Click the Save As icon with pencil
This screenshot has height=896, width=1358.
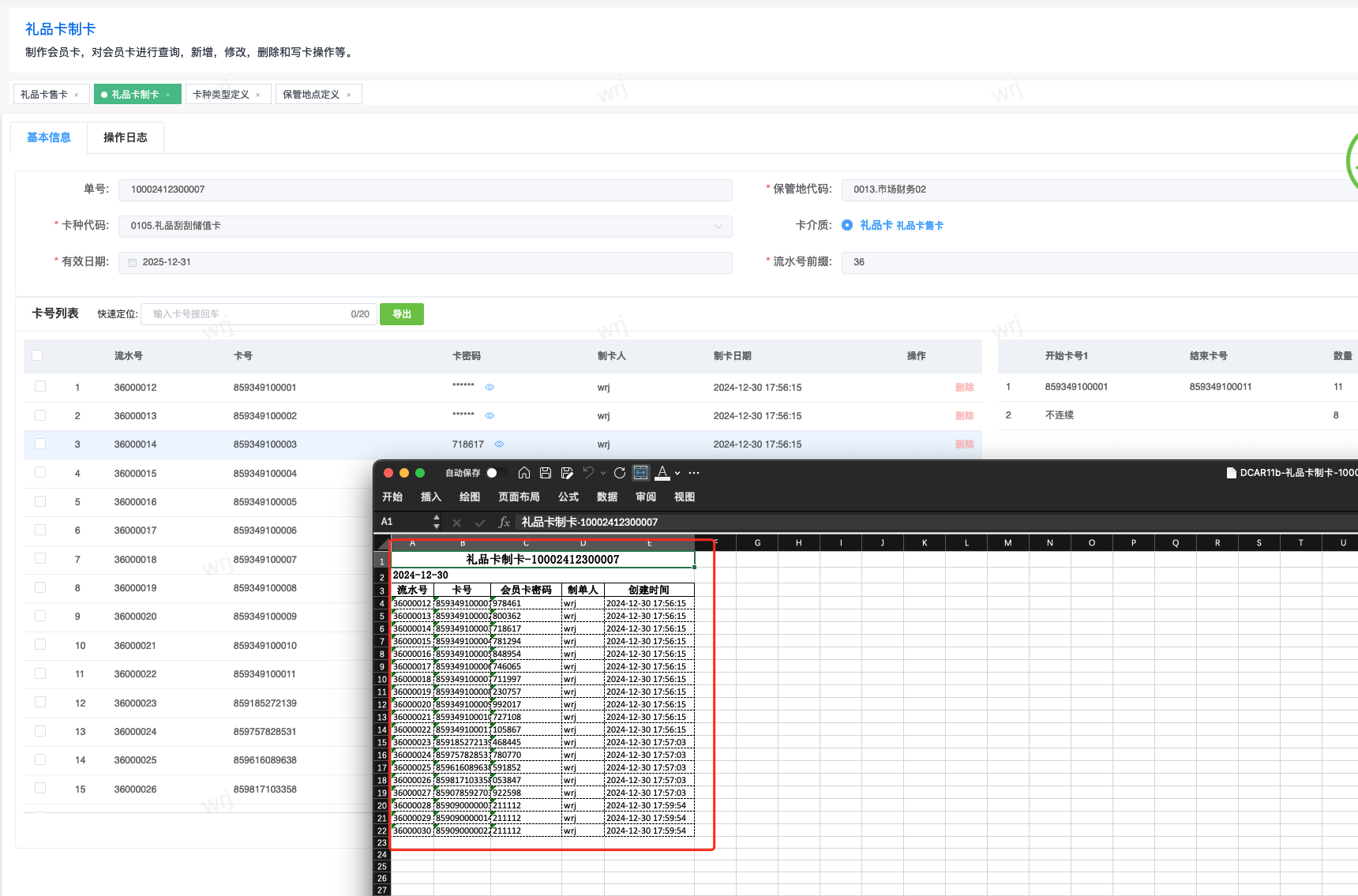[567, 473]
